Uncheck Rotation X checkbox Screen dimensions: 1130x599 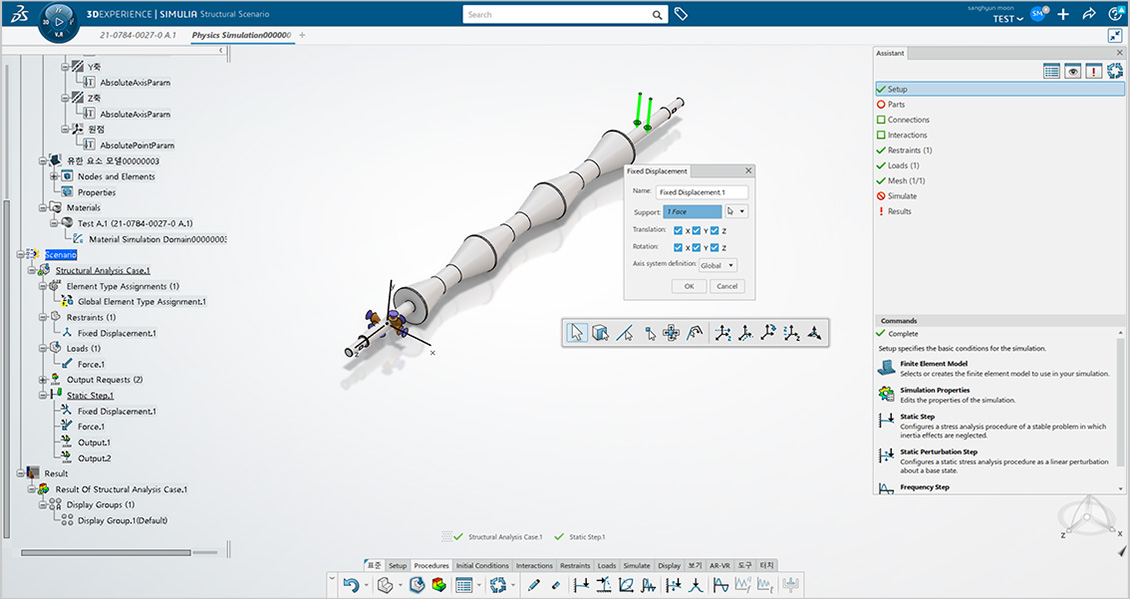tap(678, 247)
